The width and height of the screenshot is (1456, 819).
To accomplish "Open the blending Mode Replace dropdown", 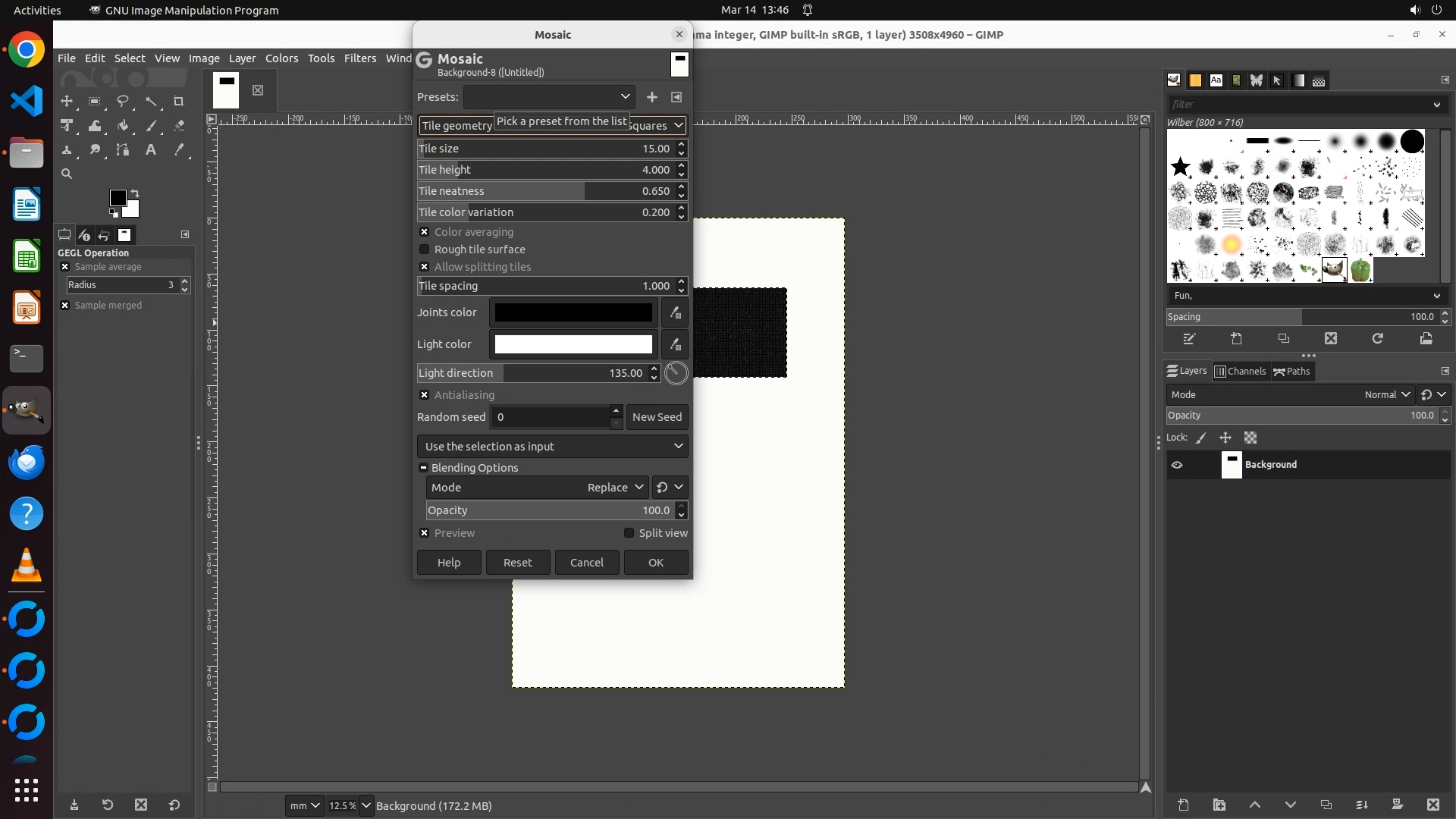I will coord(614,488).
